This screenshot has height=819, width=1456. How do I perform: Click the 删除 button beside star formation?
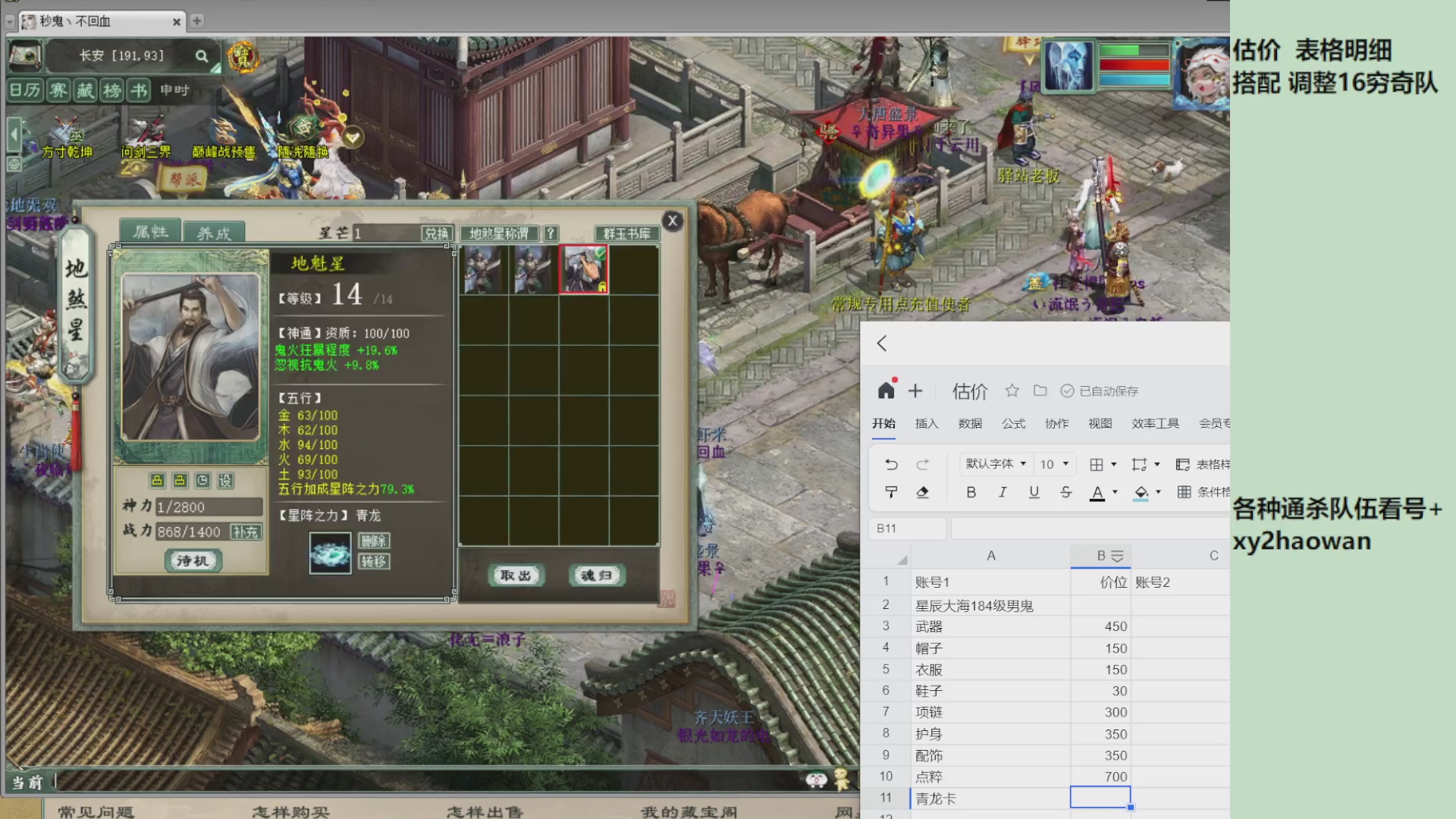coord(374,541)
